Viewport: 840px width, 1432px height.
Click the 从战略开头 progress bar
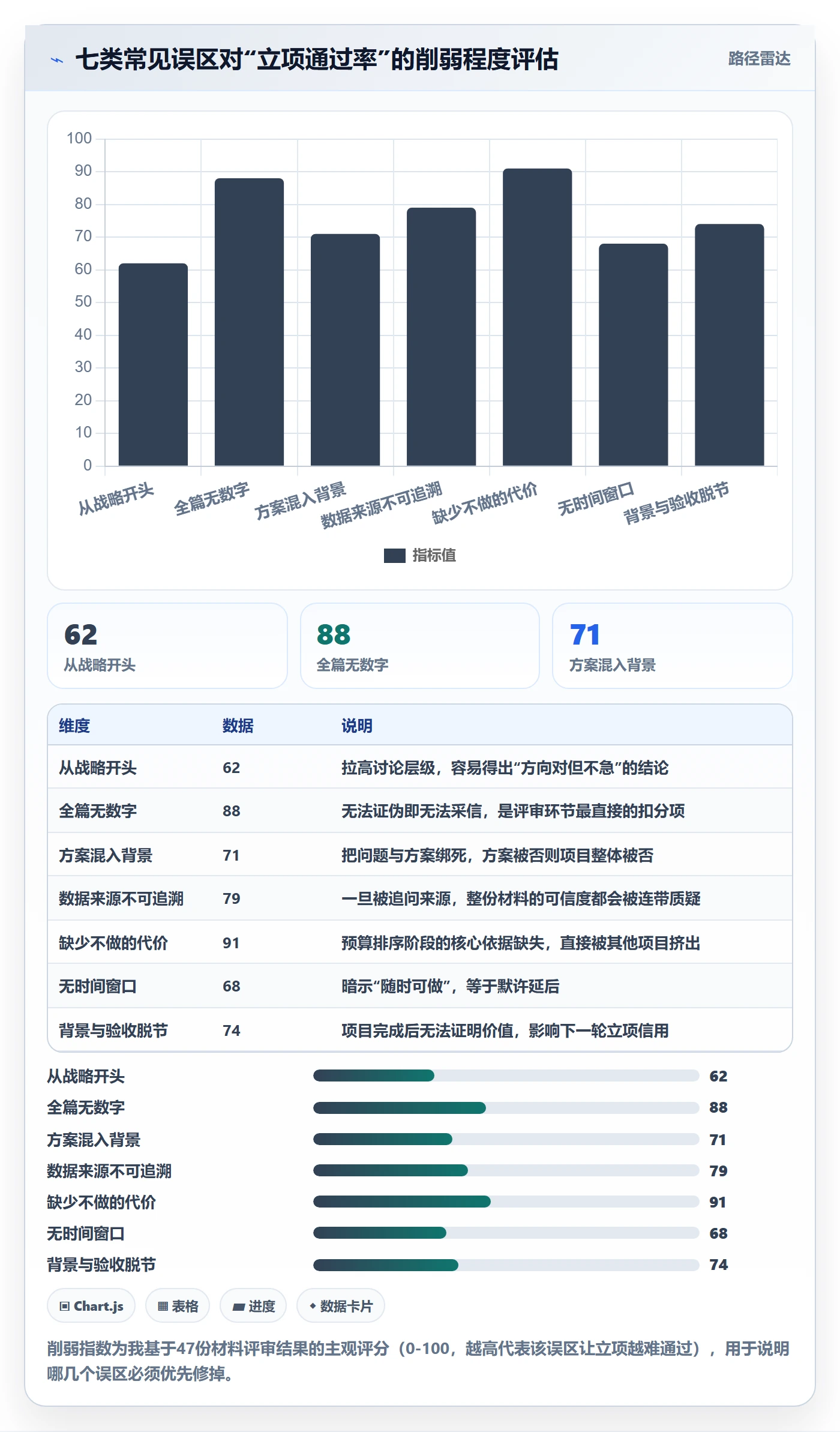(x=506, y=1076)
